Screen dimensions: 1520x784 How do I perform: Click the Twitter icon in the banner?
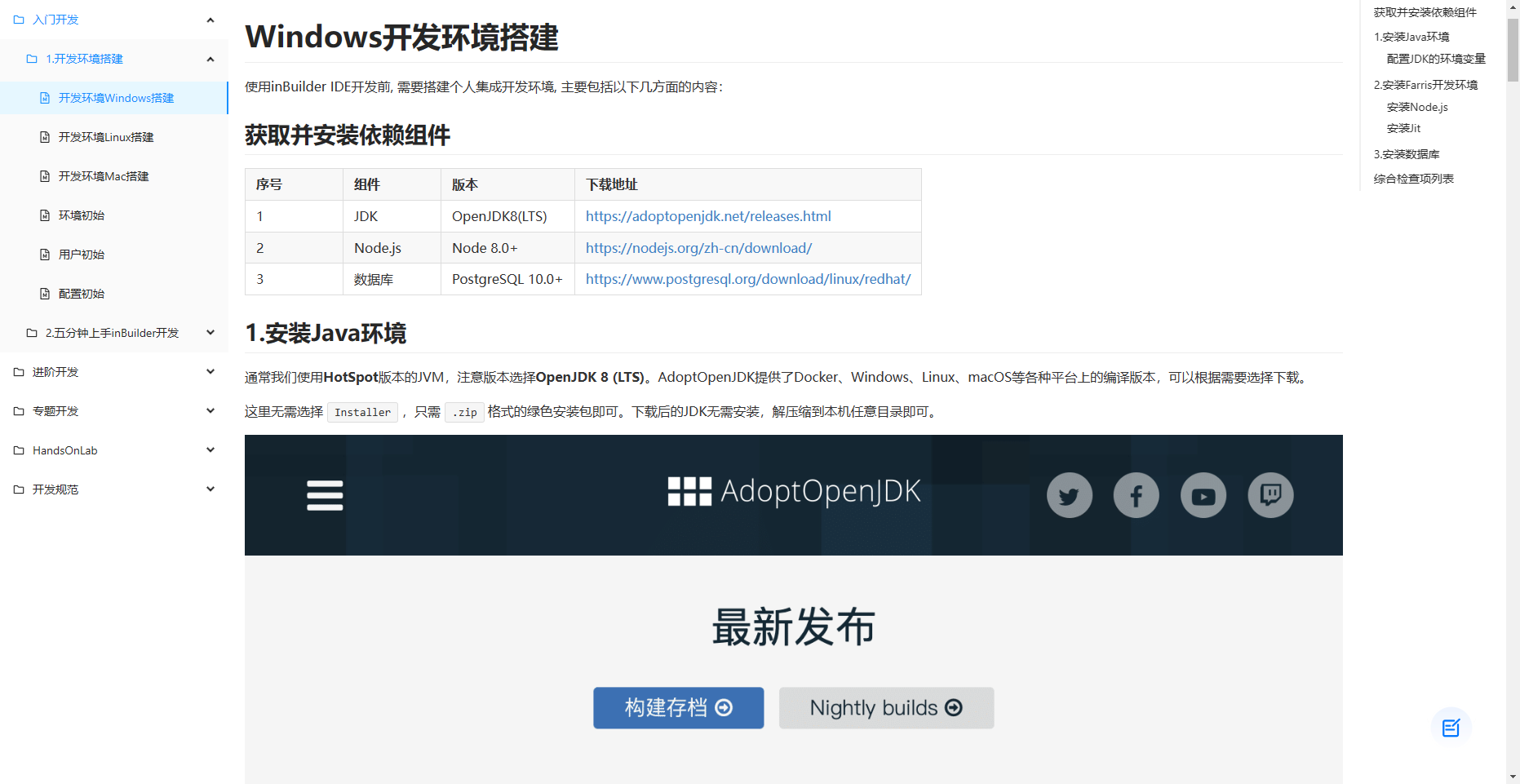click(x=1070, y=495)
